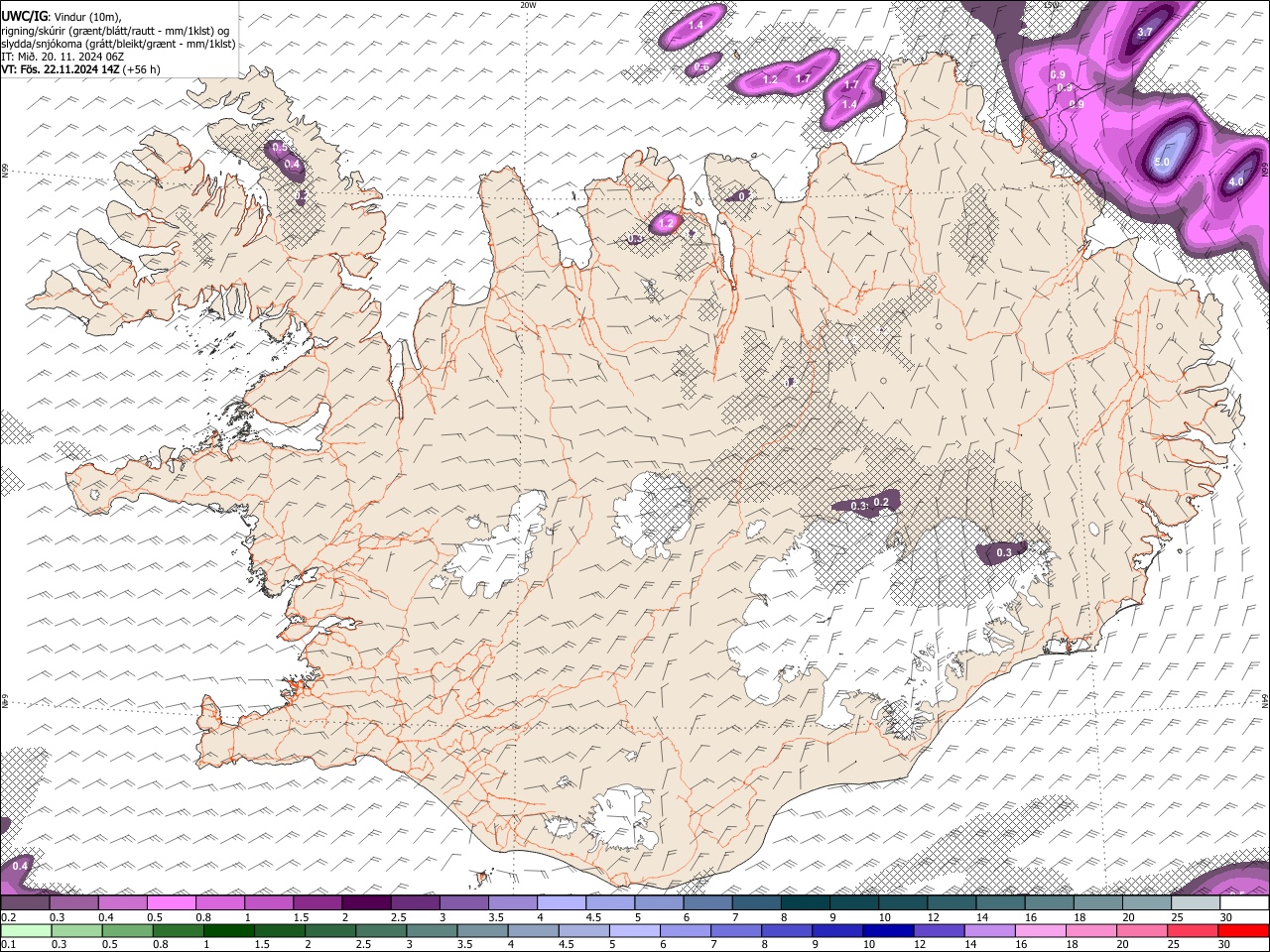Click the '4.0' snowfall value at the map's east edge
Viewport: 1270px width, 952px height.
[1236, 182]
